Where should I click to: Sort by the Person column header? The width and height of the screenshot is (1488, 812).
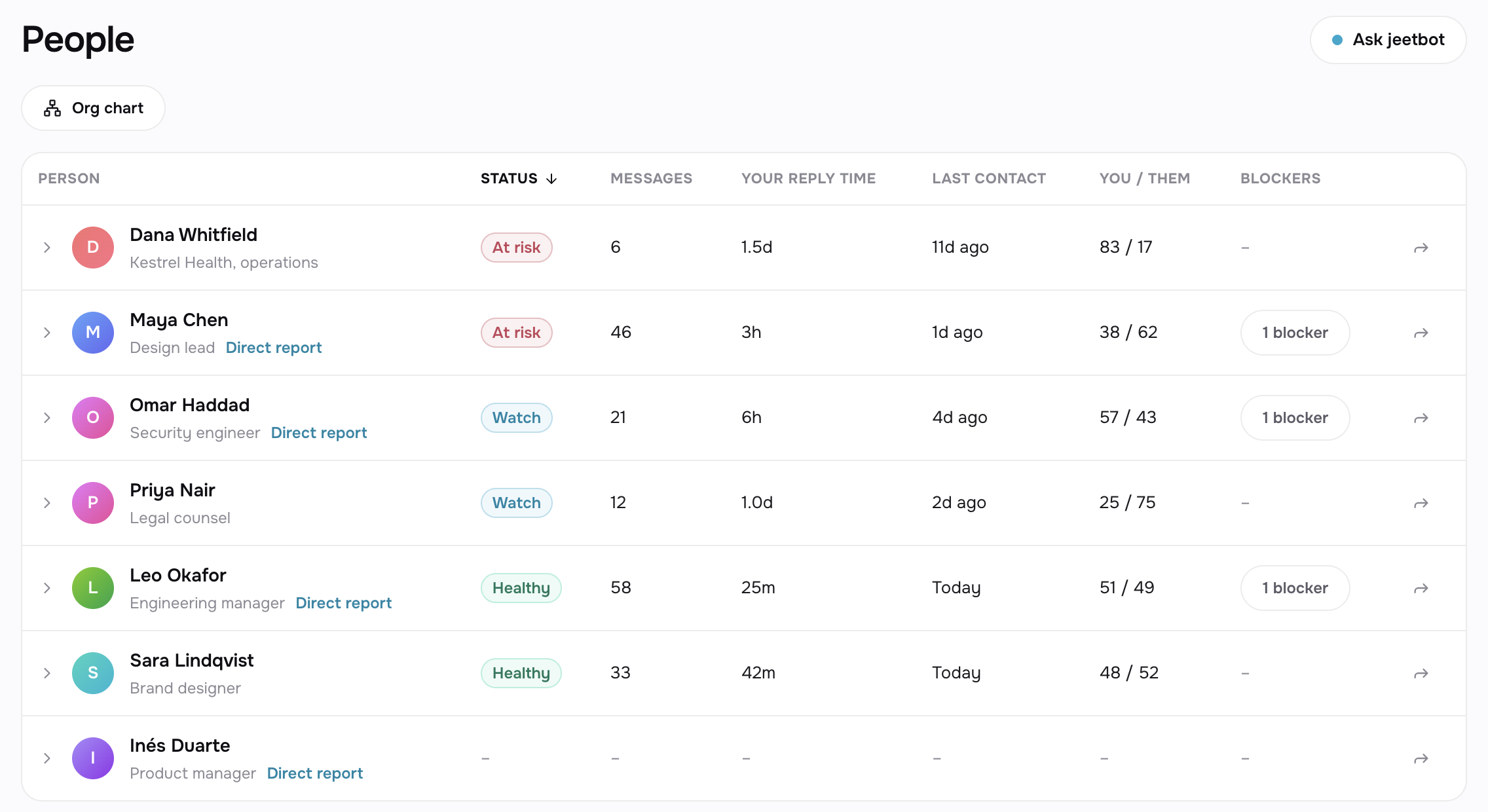click(x=69, y=179)
